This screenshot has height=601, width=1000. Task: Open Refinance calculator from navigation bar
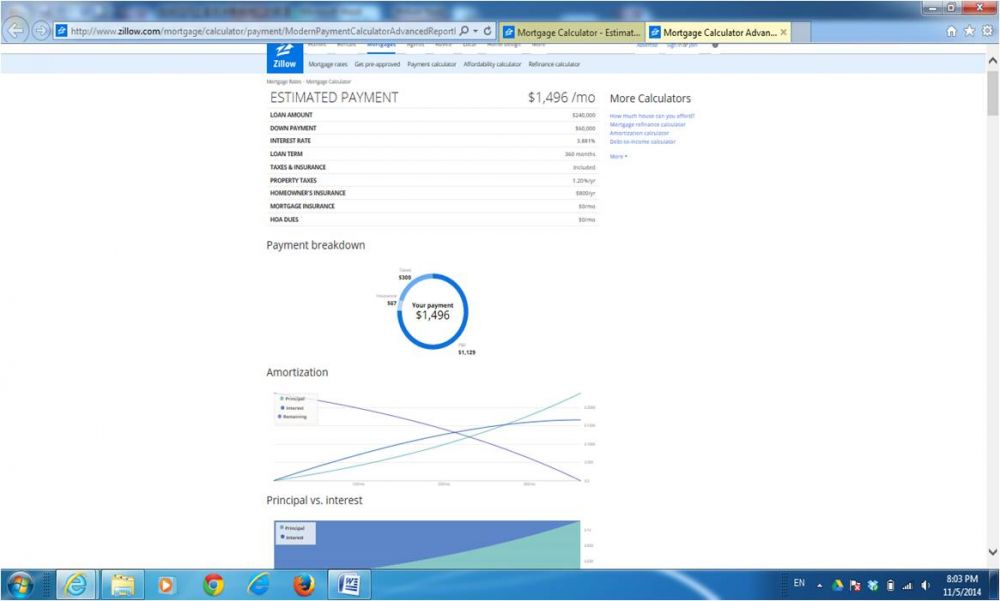(x=554, y=64)
